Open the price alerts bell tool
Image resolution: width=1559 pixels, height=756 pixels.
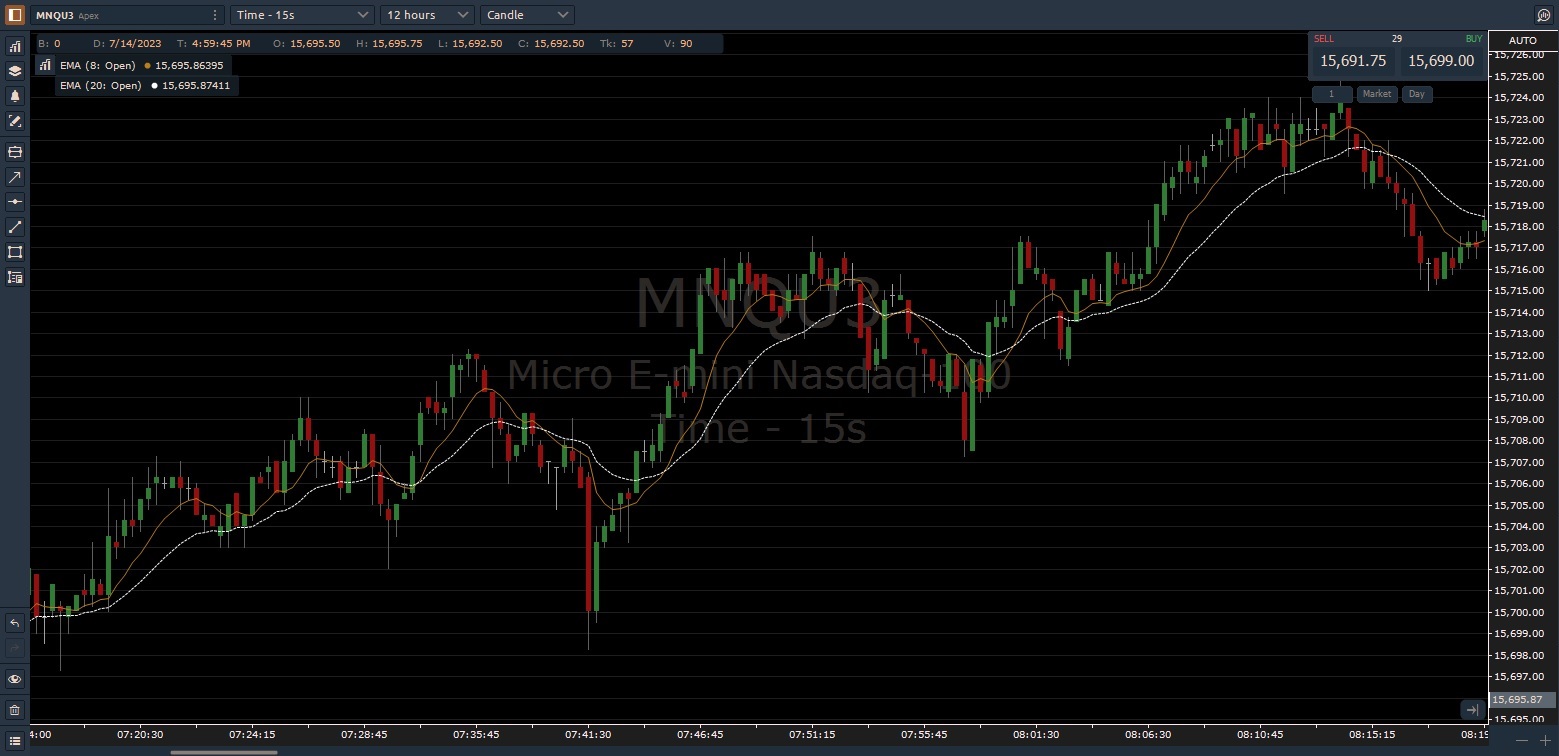[x=15, y=96]
